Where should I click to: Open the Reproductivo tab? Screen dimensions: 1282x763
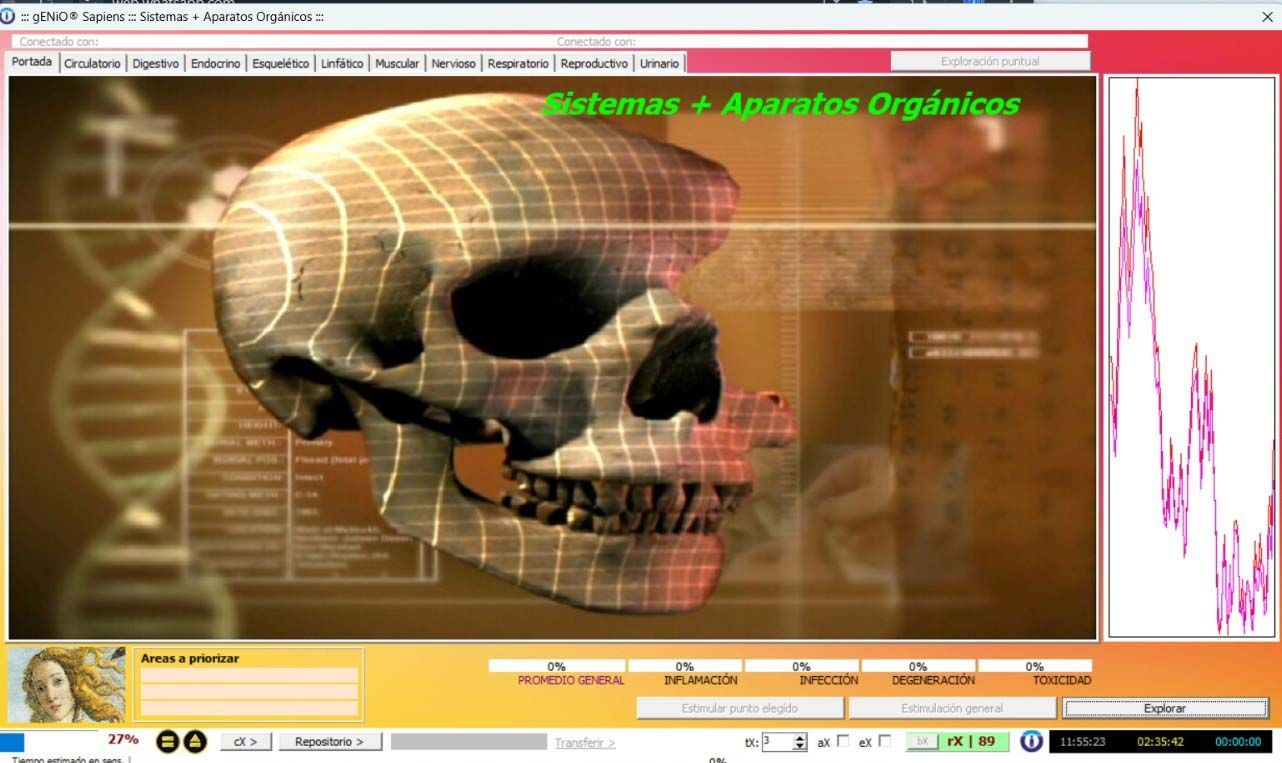[x=594, y=63]
